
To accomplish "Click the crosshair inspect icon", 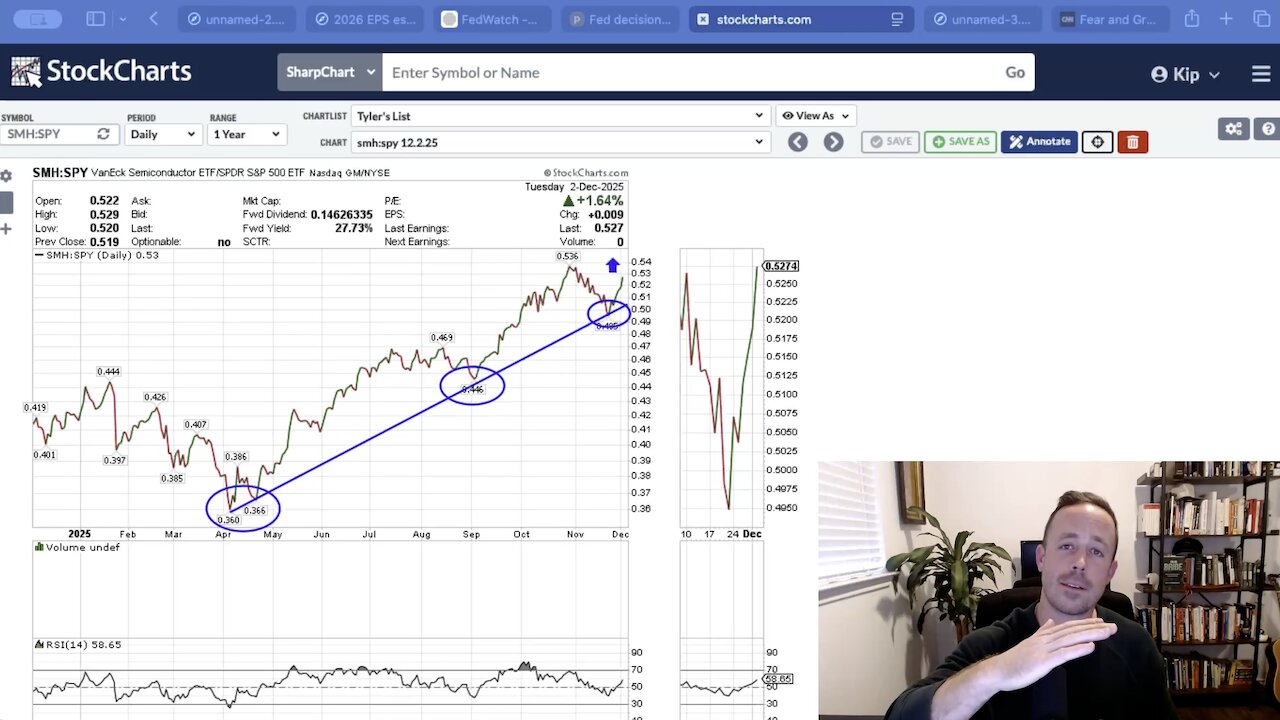I will tap(1097, 142).
